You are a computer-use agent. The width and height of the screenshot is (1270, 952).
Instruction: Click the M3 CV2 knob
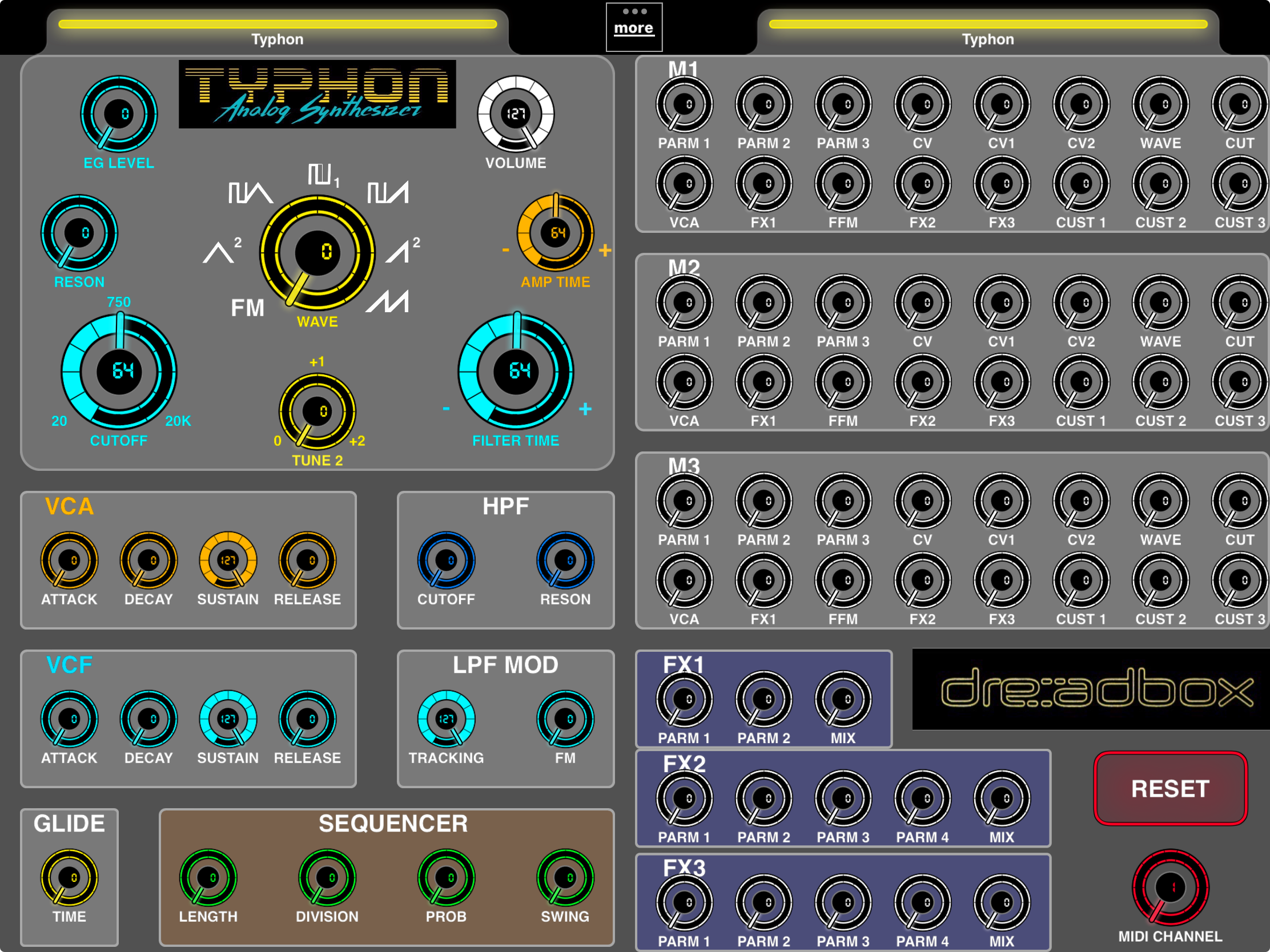tap(1081, 501)
